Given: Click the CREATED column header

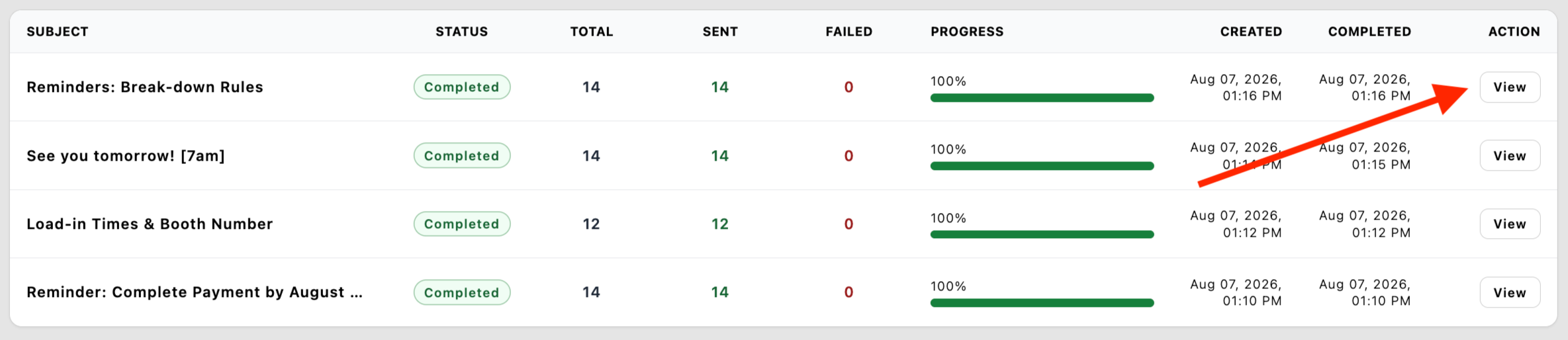Looking at the screenshot, I should (1251, 32).
